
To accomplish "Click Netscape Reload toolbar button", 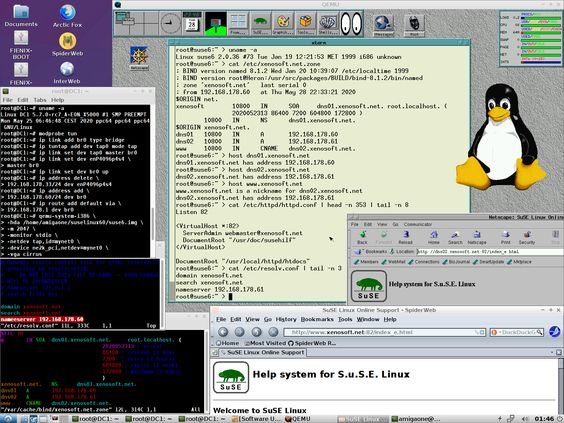I will pos(405,238).
